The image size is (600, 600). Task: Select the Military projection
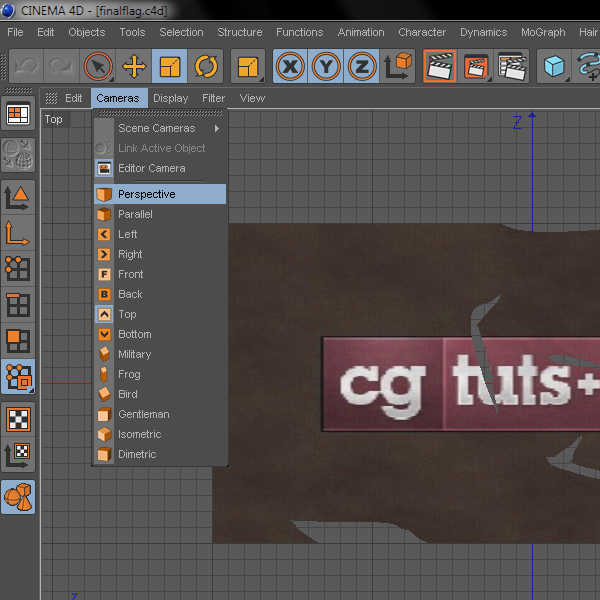[x=160, y=354]
